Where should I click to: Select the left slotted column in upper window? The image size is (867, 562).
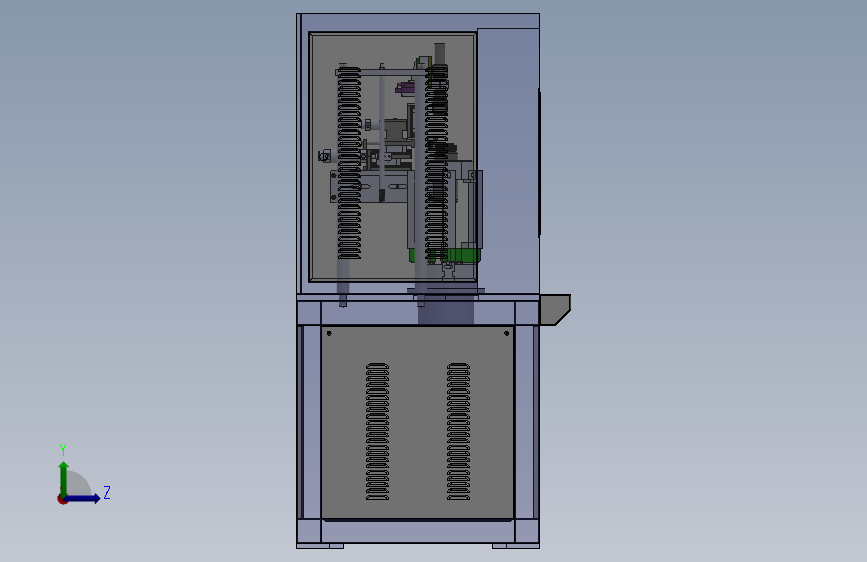point(349,163)
